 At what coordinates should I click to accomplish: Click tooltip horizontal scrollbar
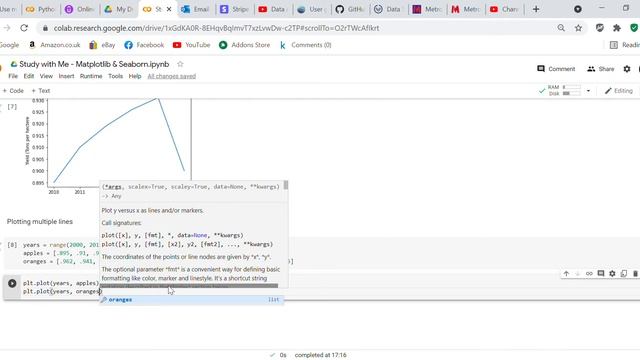pyautogui.click(x=189, y=286)
